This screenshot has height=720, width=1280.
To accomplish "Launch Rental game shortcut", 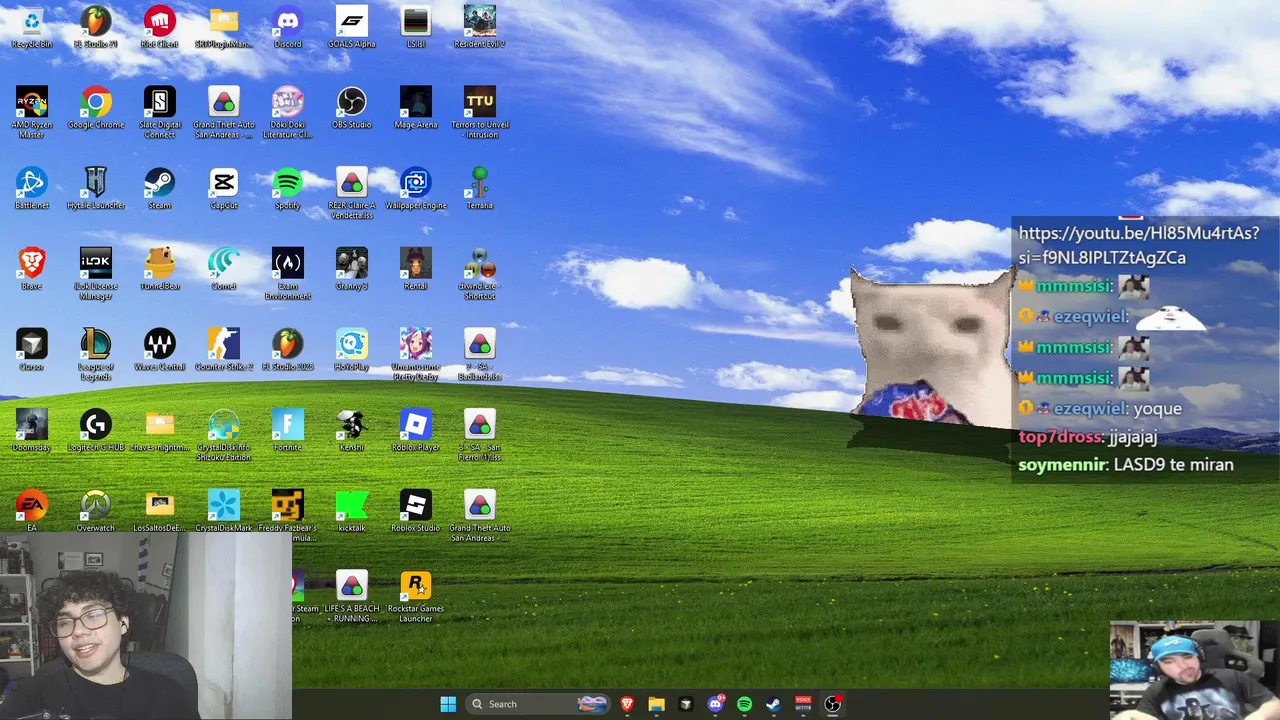I will click(416, 270).
